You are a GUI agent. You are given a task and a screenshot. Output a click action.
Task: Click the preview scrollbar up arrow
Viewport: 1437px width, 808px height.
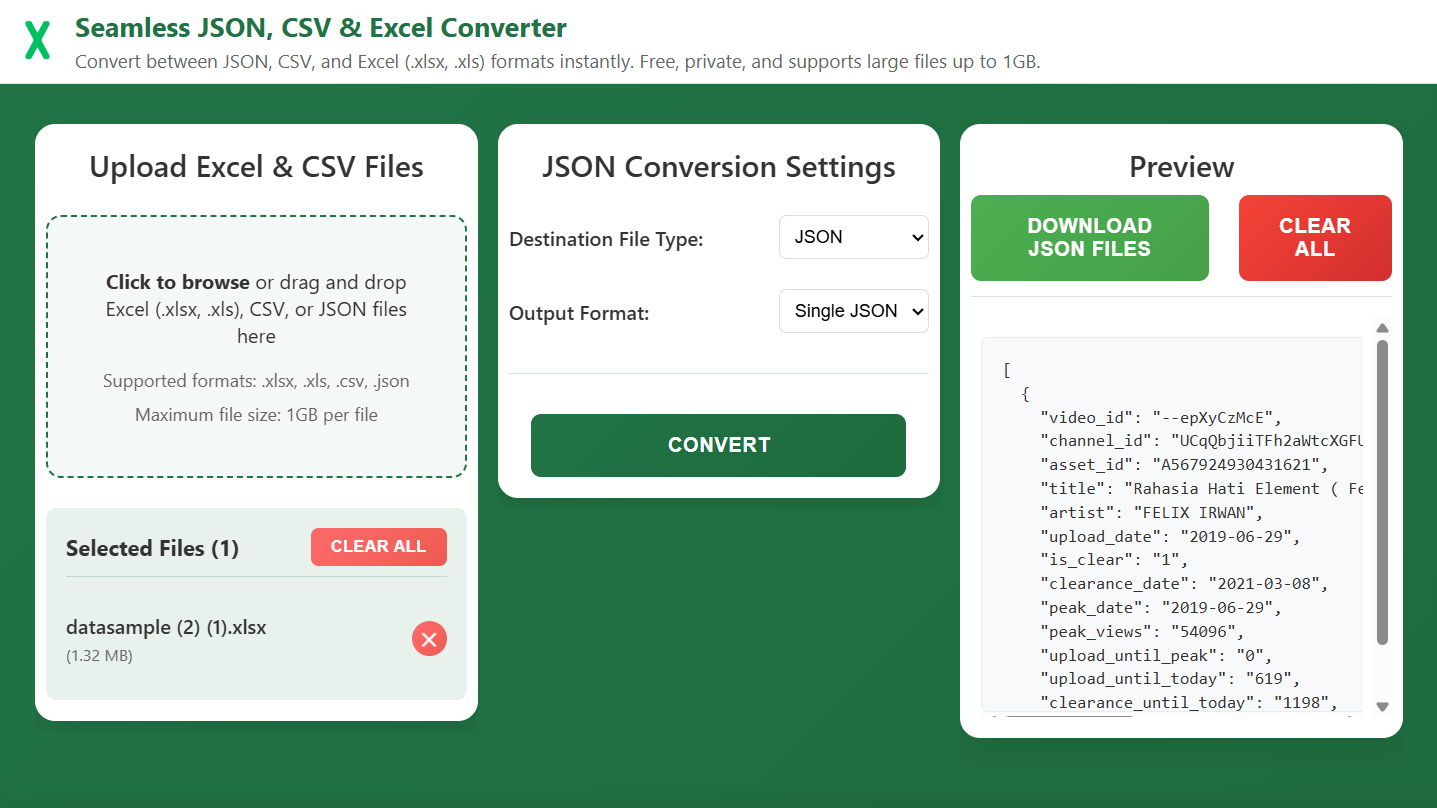click(x=1382, y=328)
